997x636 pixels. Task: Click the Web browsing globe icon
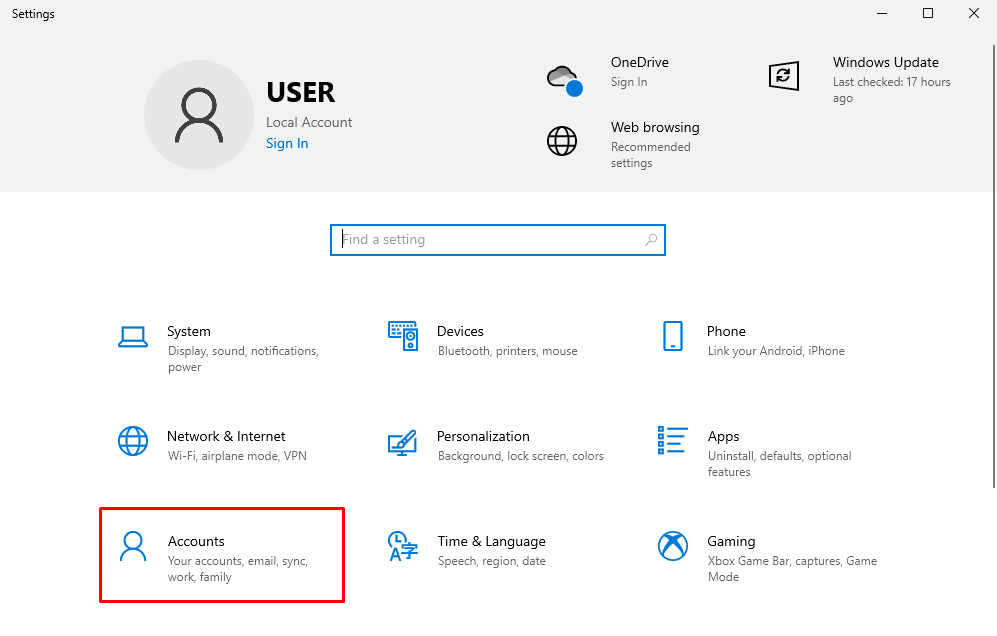562,141
